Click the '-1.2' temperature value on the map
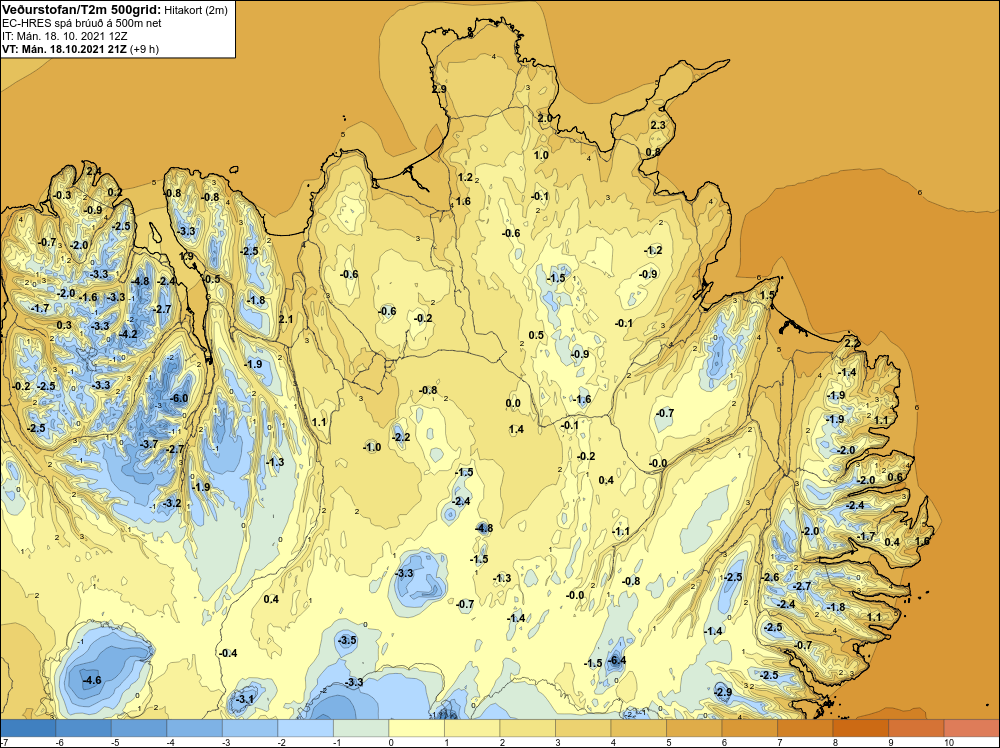The image size is (1000, 748). [x=653, y=250]
